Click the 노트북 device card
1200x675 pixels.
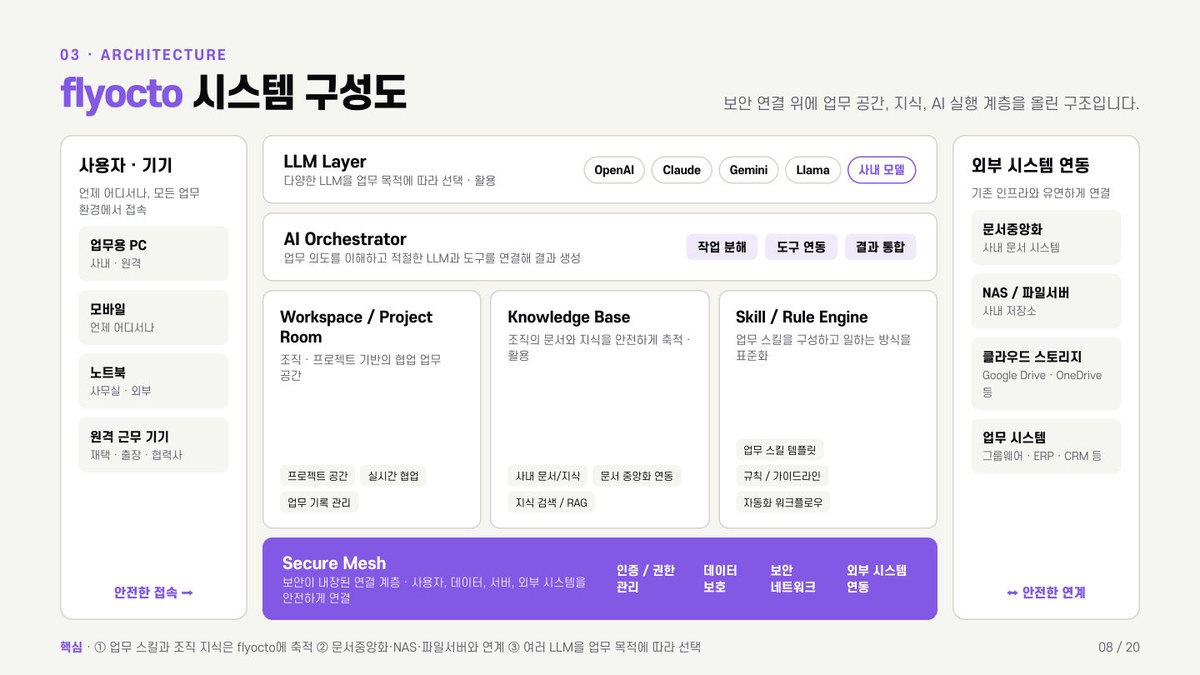pyautogui.click(x=153, y=381)
